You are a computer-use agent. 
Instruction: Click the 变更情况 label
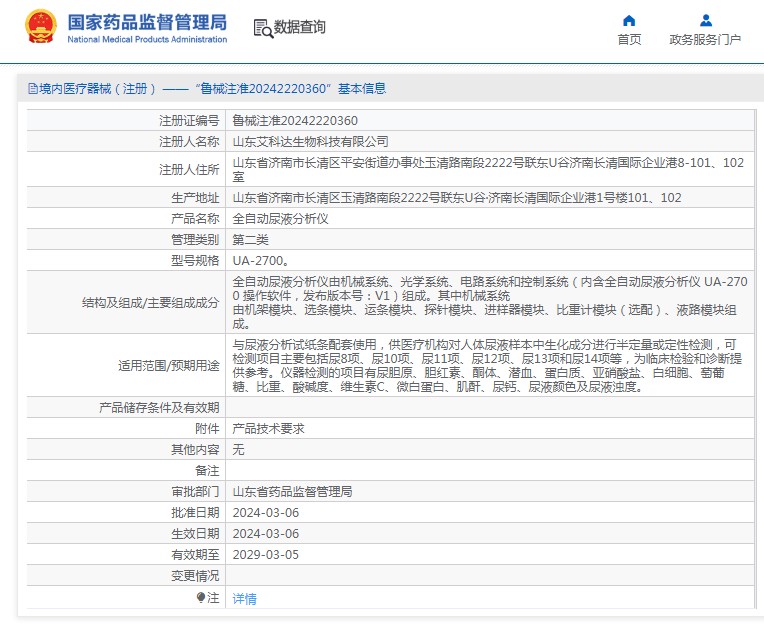195,576
